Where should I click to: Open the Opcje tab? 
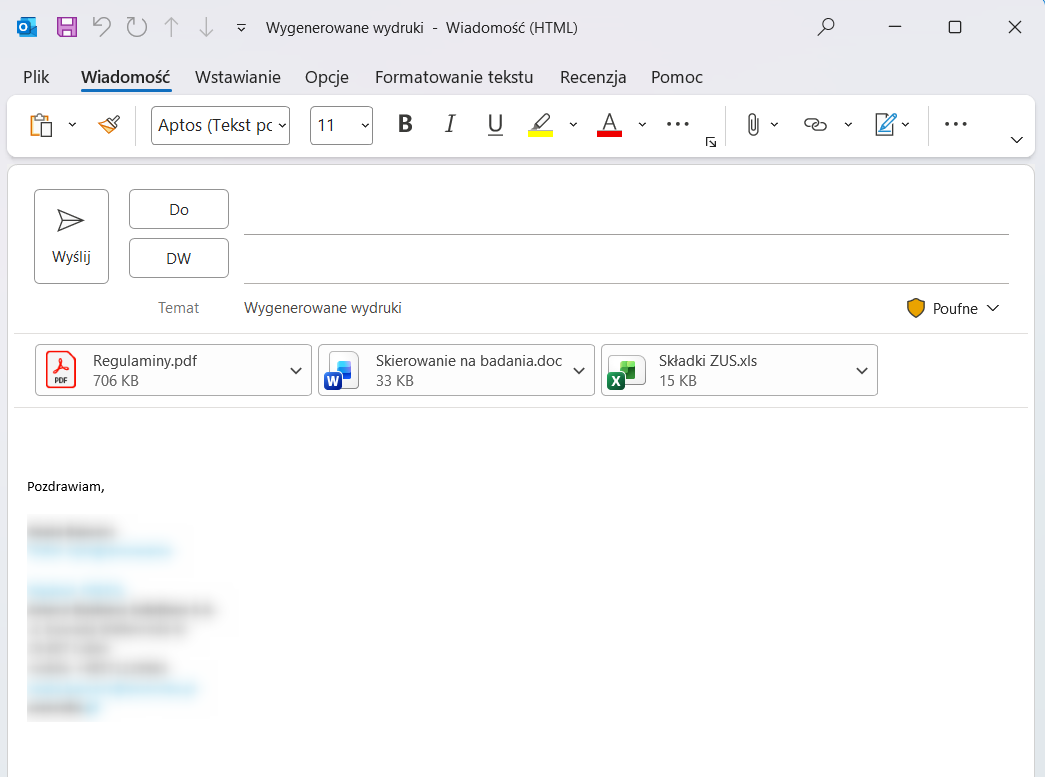click(327, 77)
